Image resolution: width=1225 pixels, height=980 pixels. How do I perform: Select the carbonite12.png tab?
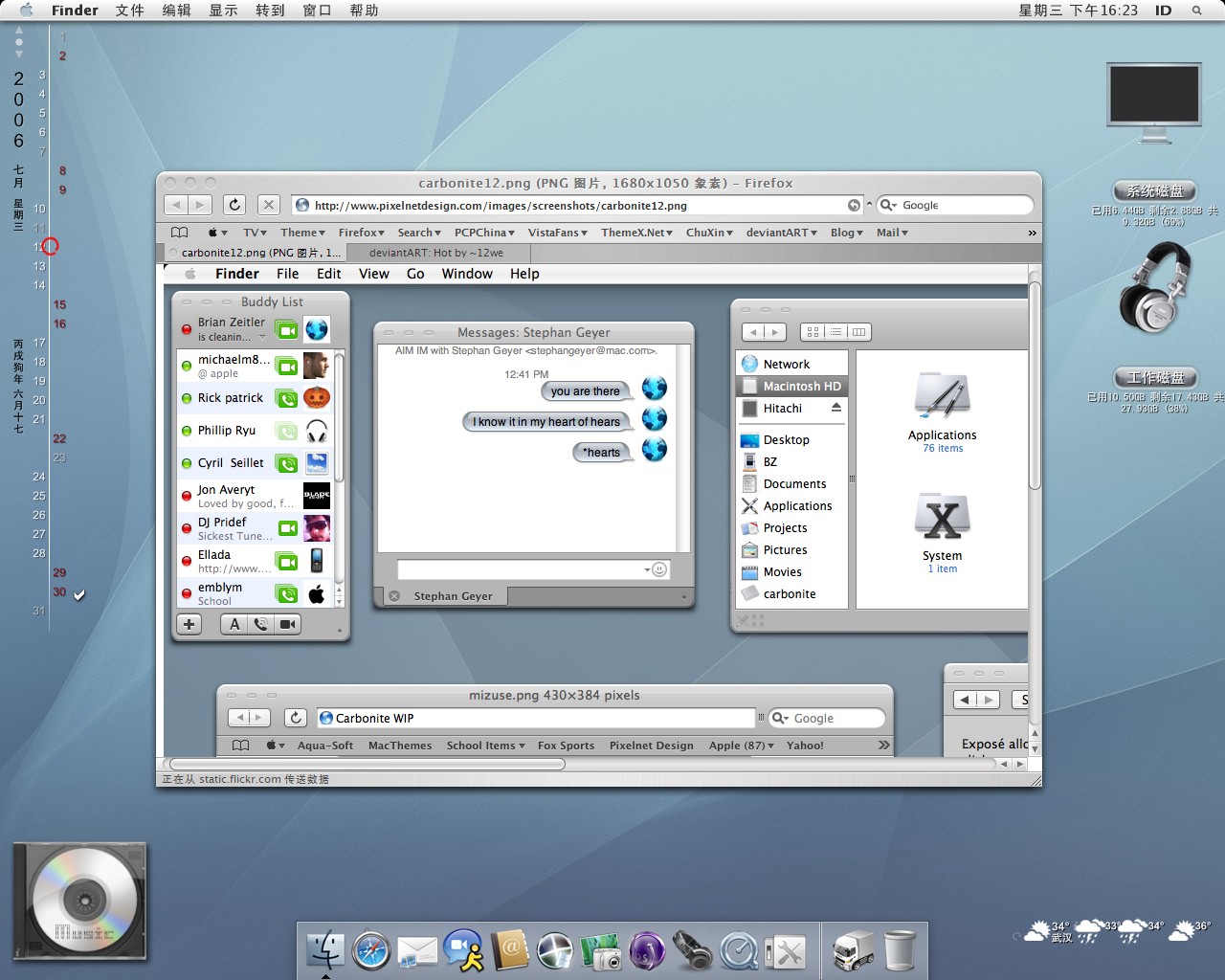(254, 253)
